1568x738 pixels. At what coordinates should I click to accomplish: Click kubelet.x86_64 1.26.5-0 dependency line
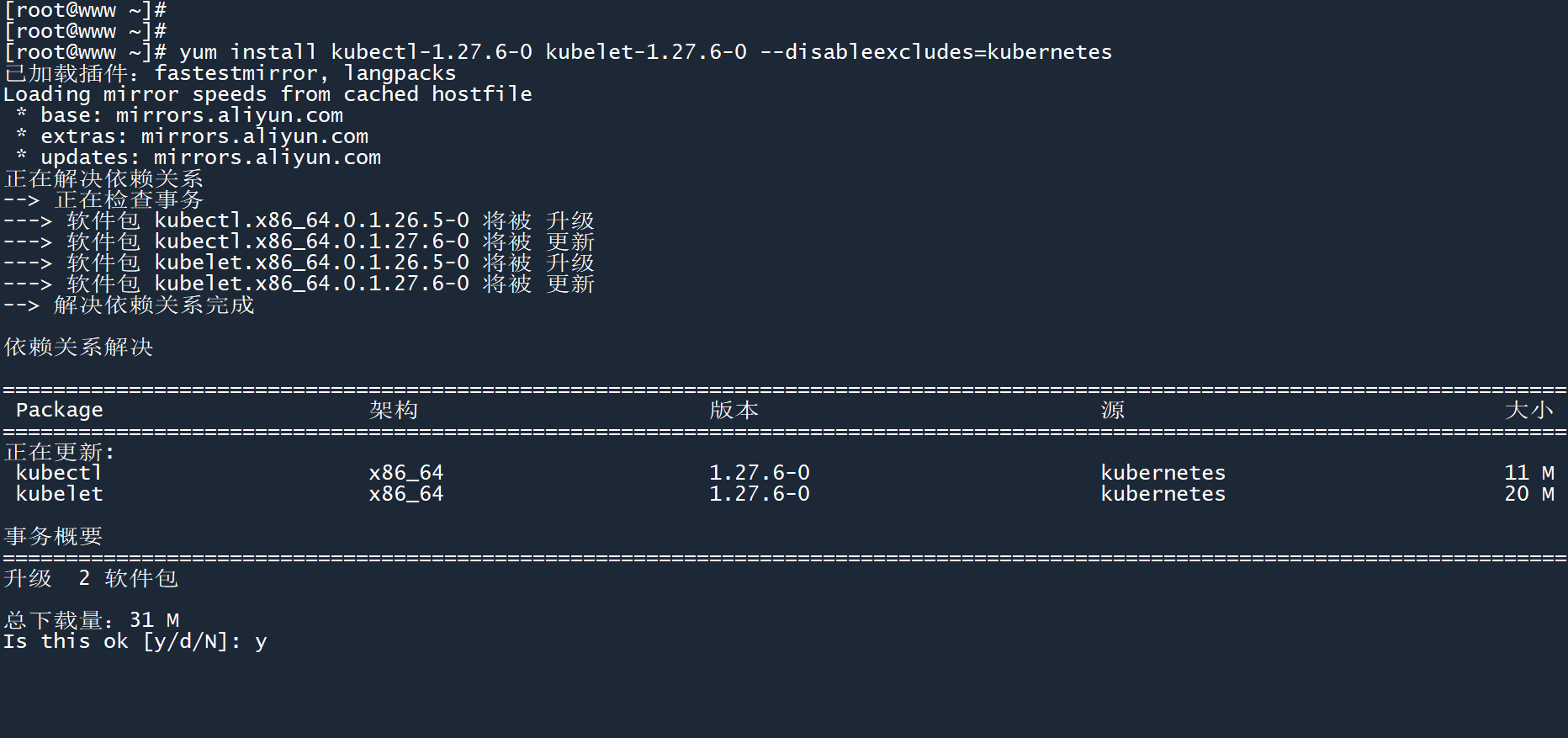[311, 263]
